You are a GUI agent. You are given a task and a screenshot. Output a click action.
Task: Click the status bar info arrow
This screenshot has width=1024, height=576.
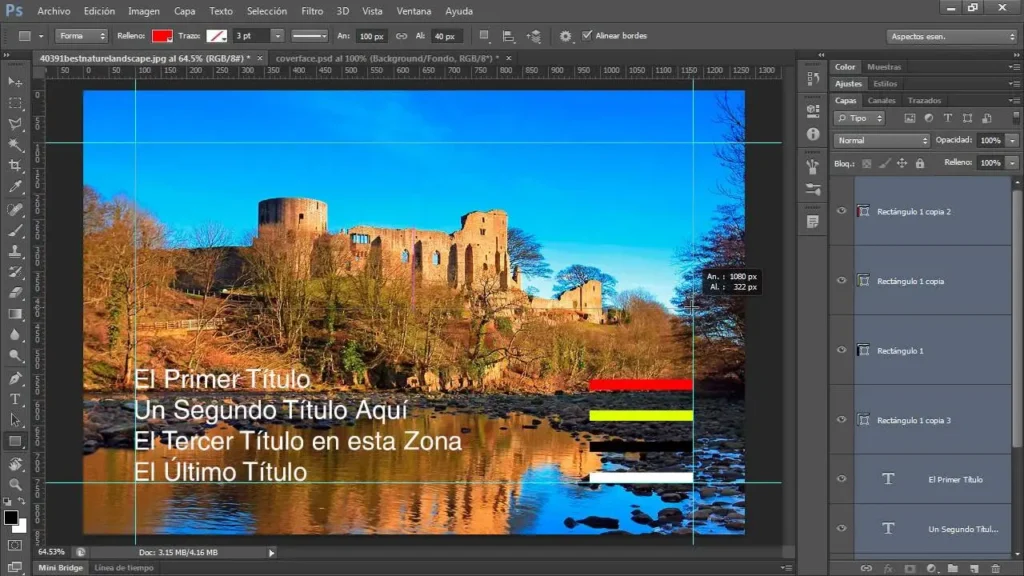[x=272, y=552]
